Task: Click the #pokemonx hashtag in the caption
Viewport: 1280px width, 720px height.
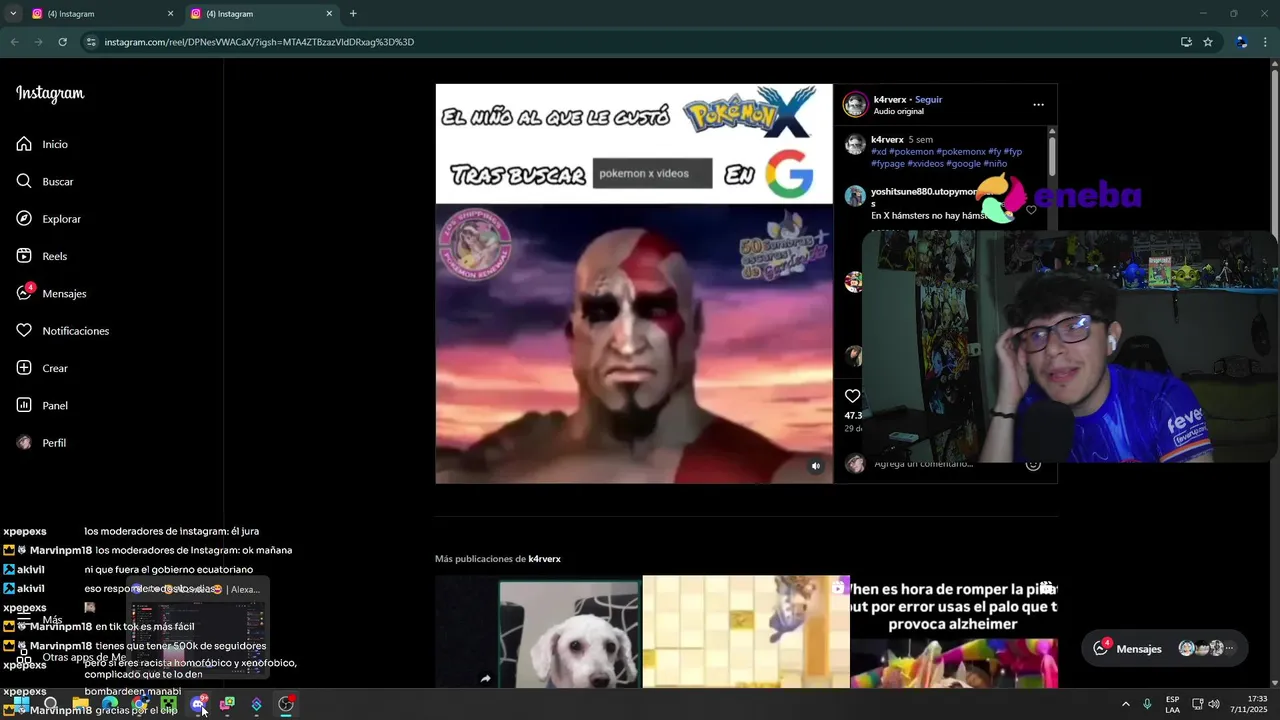Action: click(960, 152)
